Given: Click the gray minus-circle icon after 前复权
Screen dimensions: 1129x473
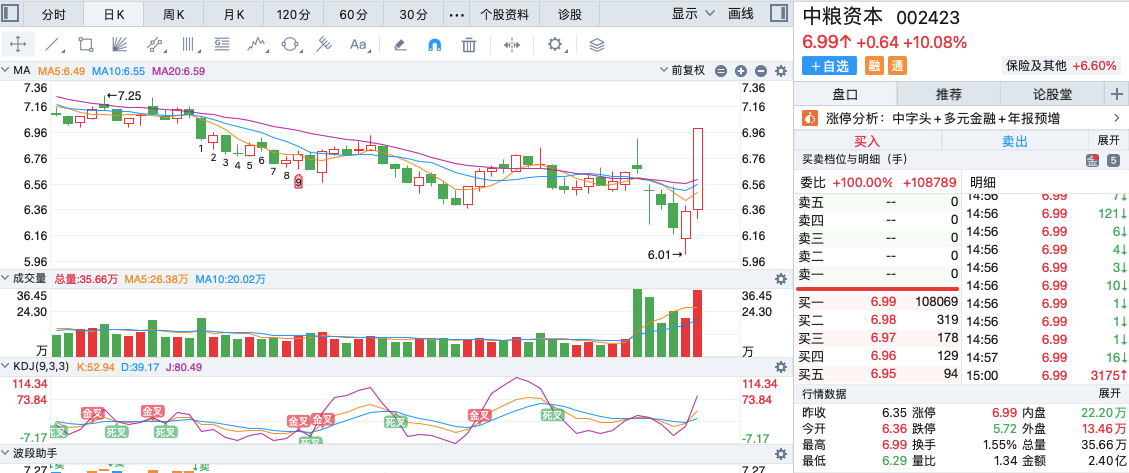Looking at the screenshot, I should tap(721, 71).
